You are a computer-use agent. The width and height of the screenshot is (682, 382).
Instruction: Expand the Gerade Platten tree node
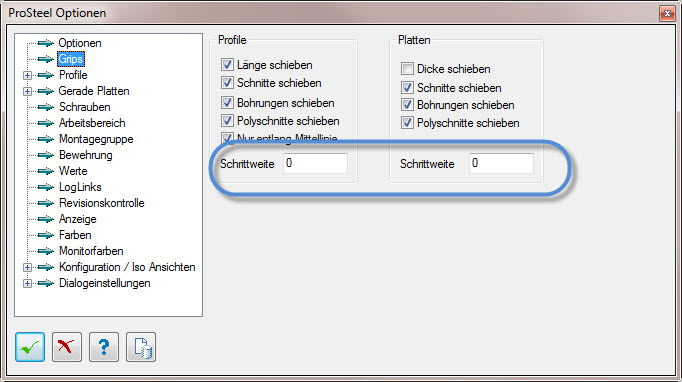tap(27, 91)
